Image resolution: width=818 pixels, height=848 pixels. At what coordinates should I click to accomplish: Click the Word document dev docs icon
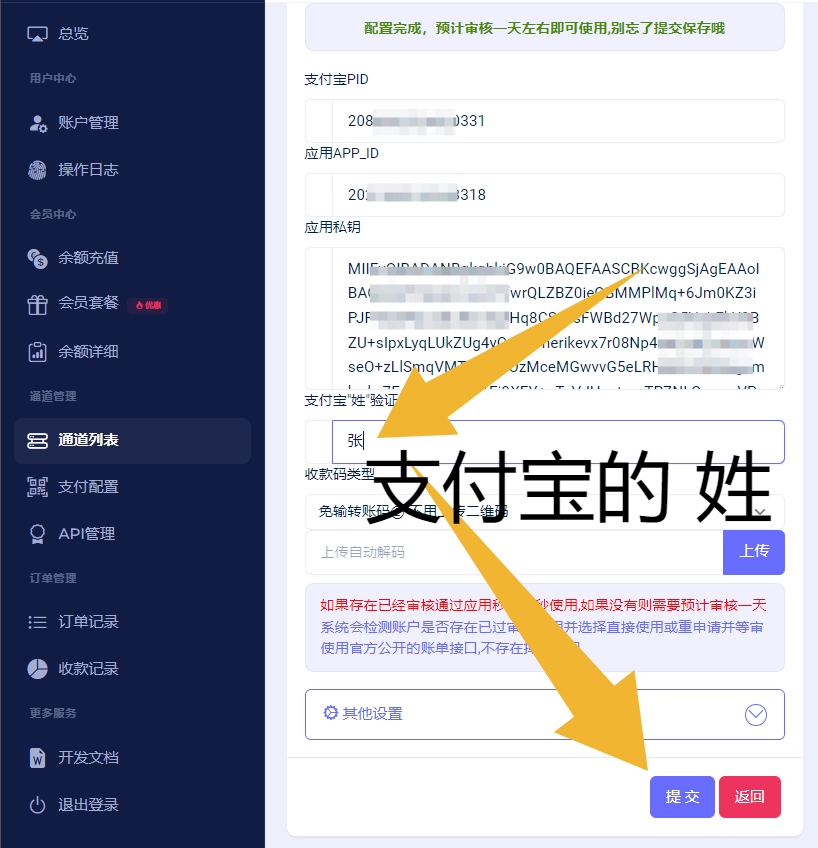point(37,758)
